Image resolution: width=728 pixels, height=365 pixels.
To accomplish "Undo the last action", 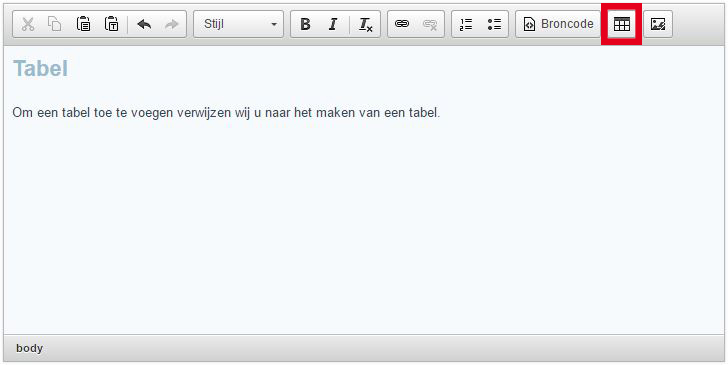I will pos(144,24).
